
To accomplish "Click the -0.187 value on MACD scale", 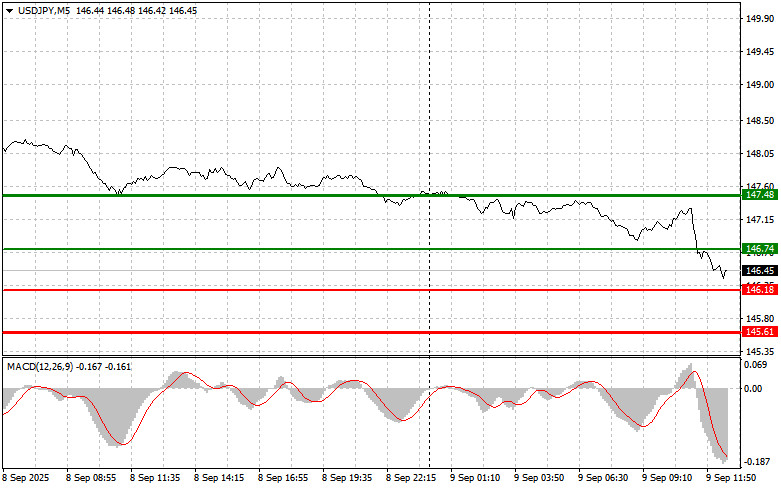I will coord(758,461).
